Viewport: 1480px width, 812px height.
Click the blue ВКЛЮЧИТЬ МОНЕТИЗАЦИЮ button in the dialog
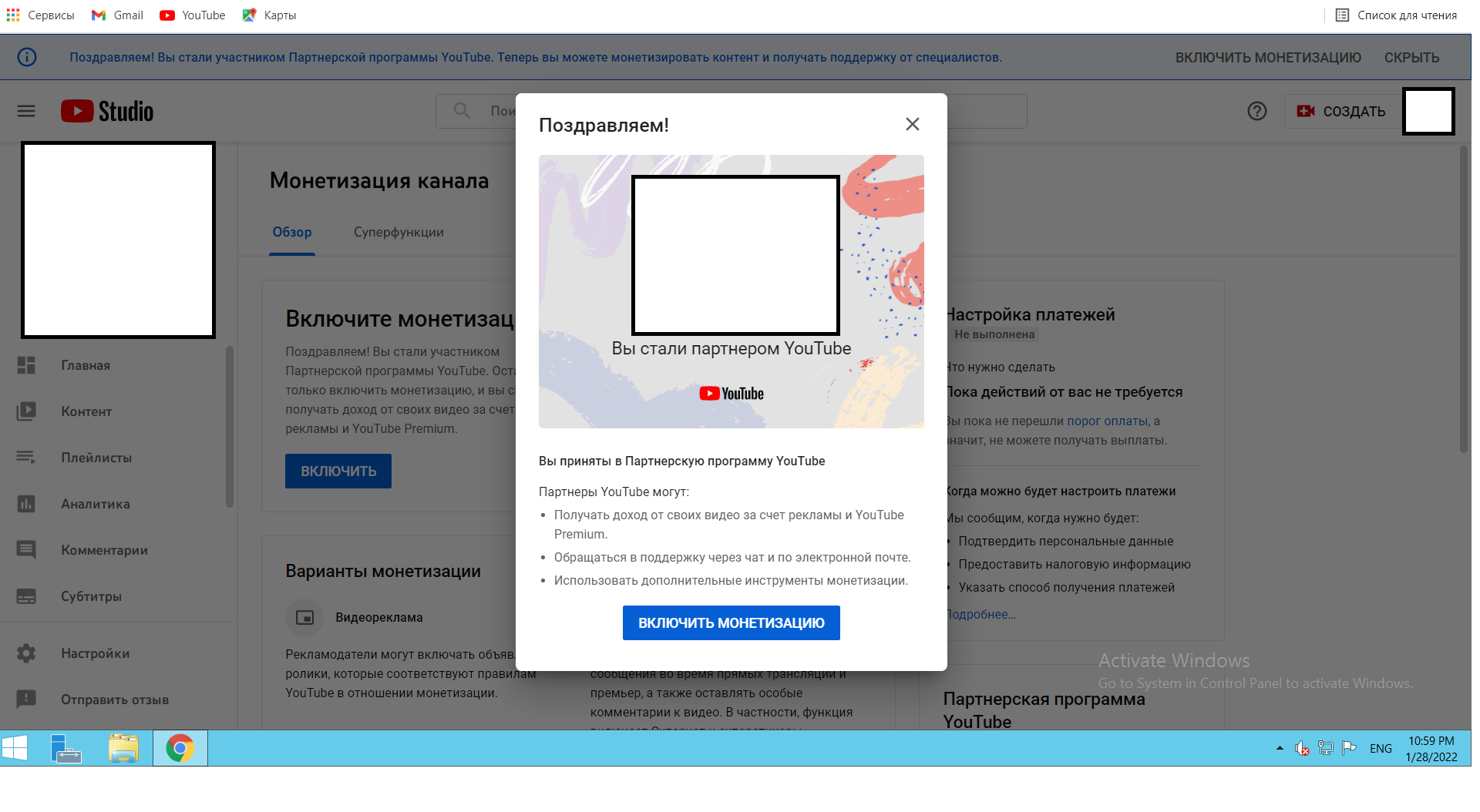click(732, 623)
